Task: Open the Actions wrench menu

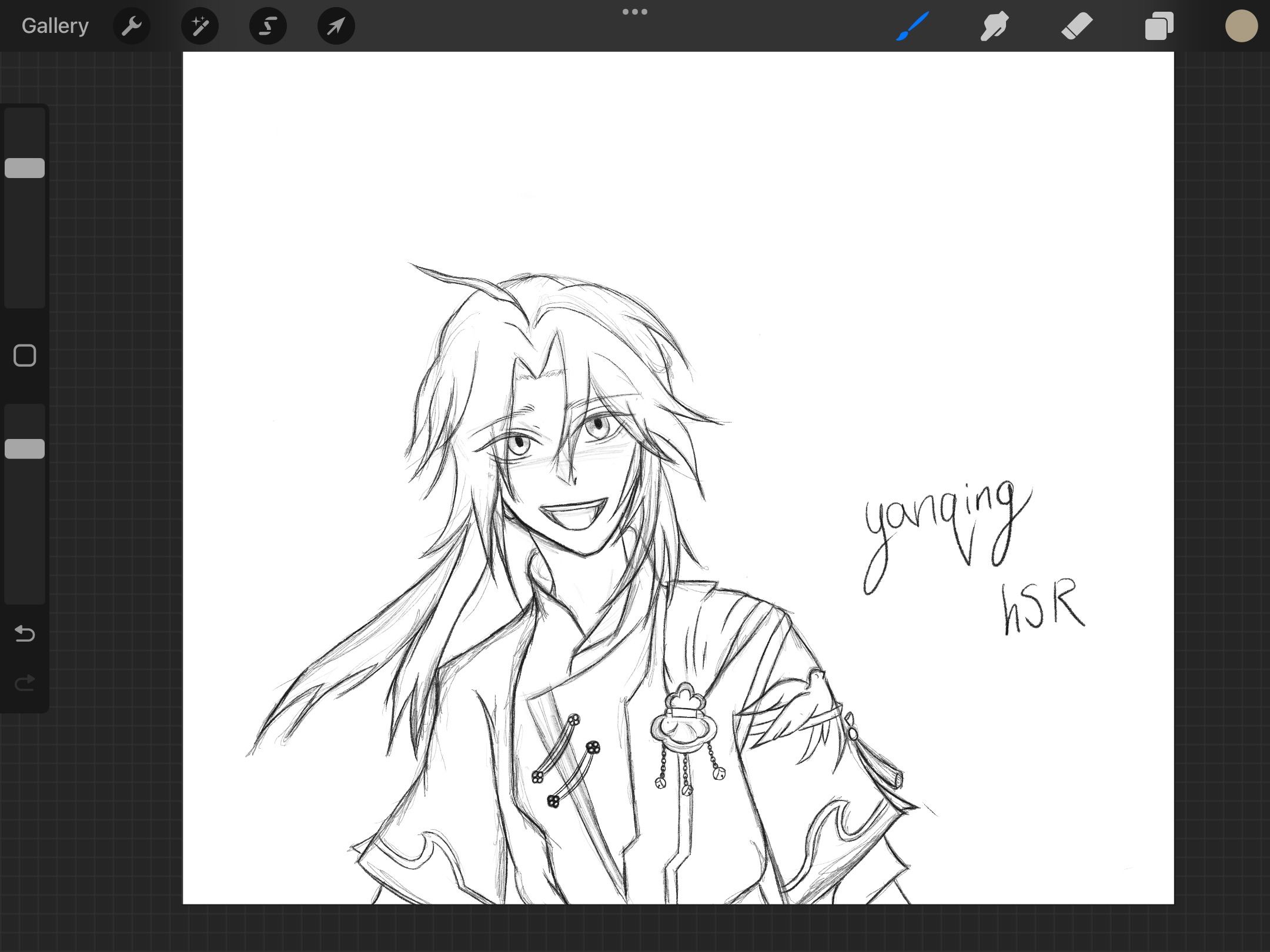Action: [132, 26]
